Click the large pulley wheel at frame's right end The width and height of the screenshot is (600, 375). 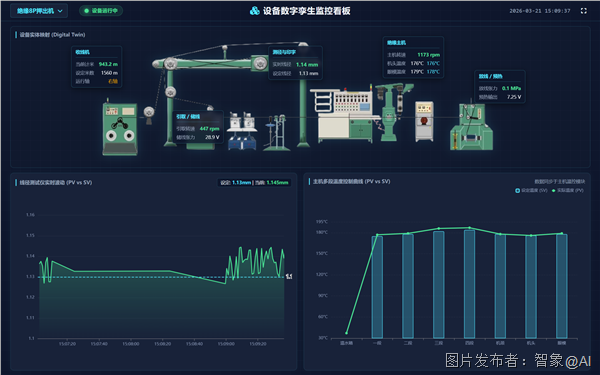[x=260, y=63]
